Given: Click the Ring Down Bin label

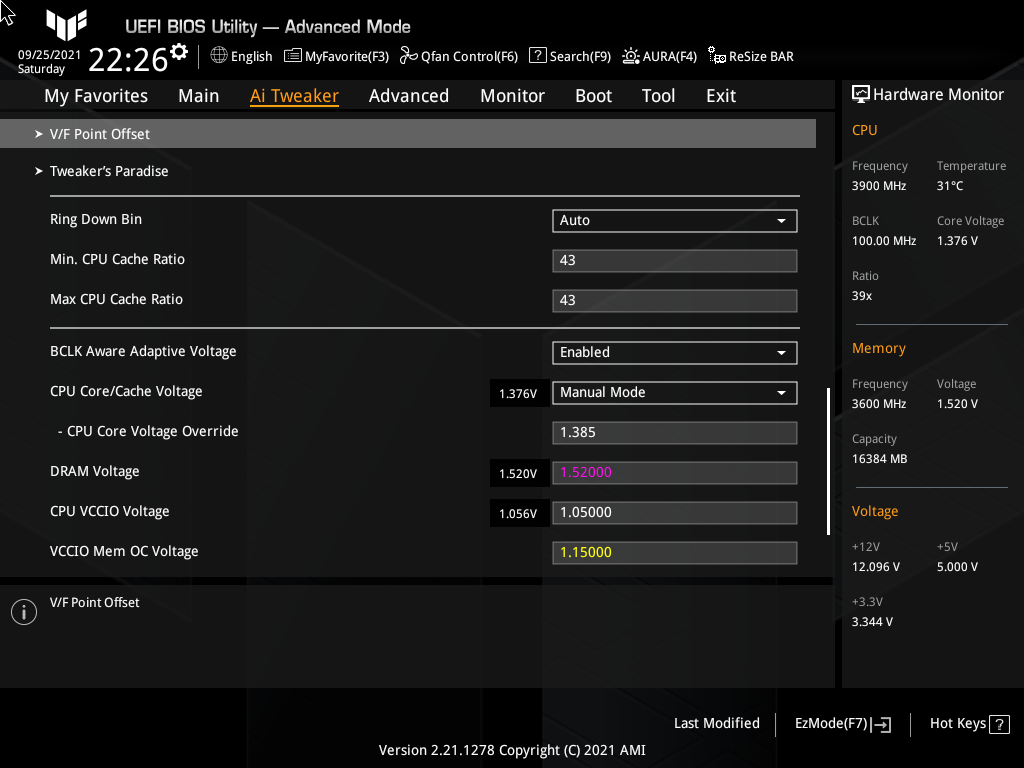Looking at the screenshot, I should click(x=96, y=219).
